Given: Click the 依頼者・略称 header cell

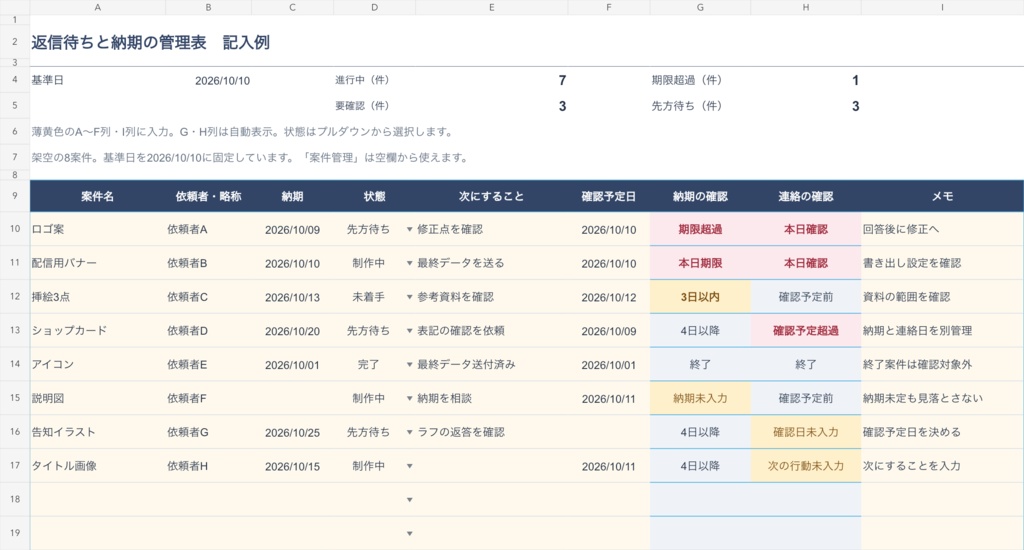Looking at the screenshot, I should click(x=208, y=197).
